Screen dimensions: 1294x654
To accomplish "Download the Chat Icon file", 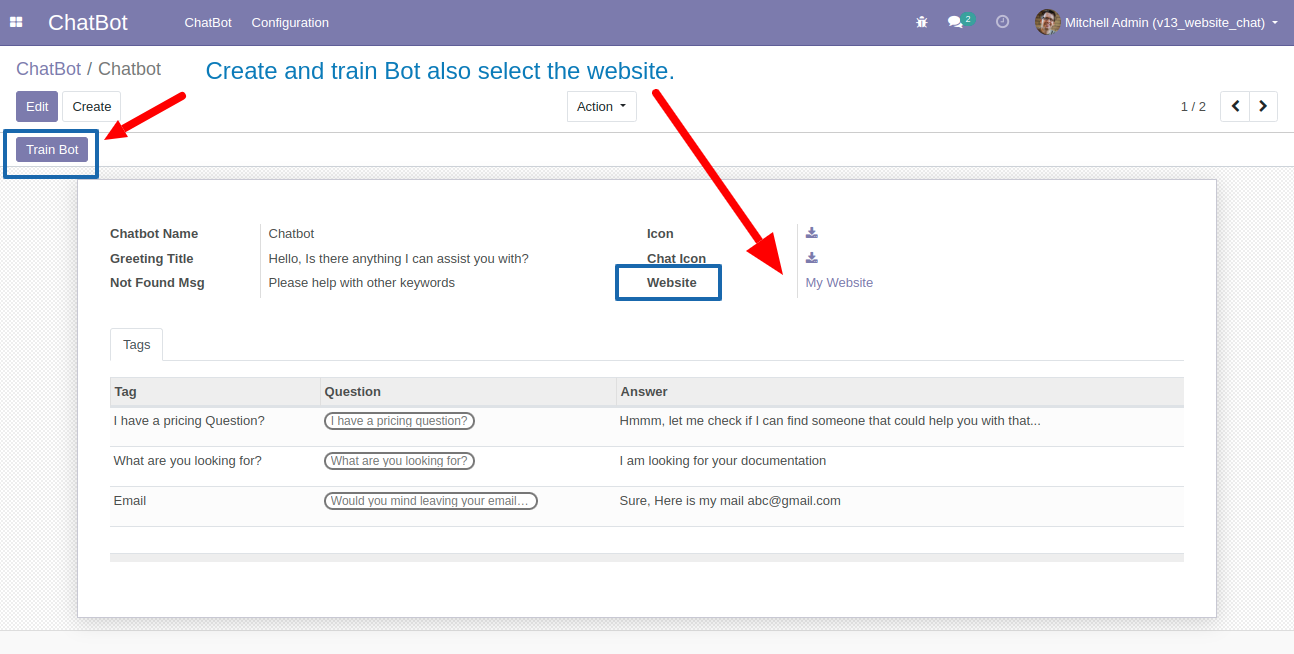I will (812, 258).
